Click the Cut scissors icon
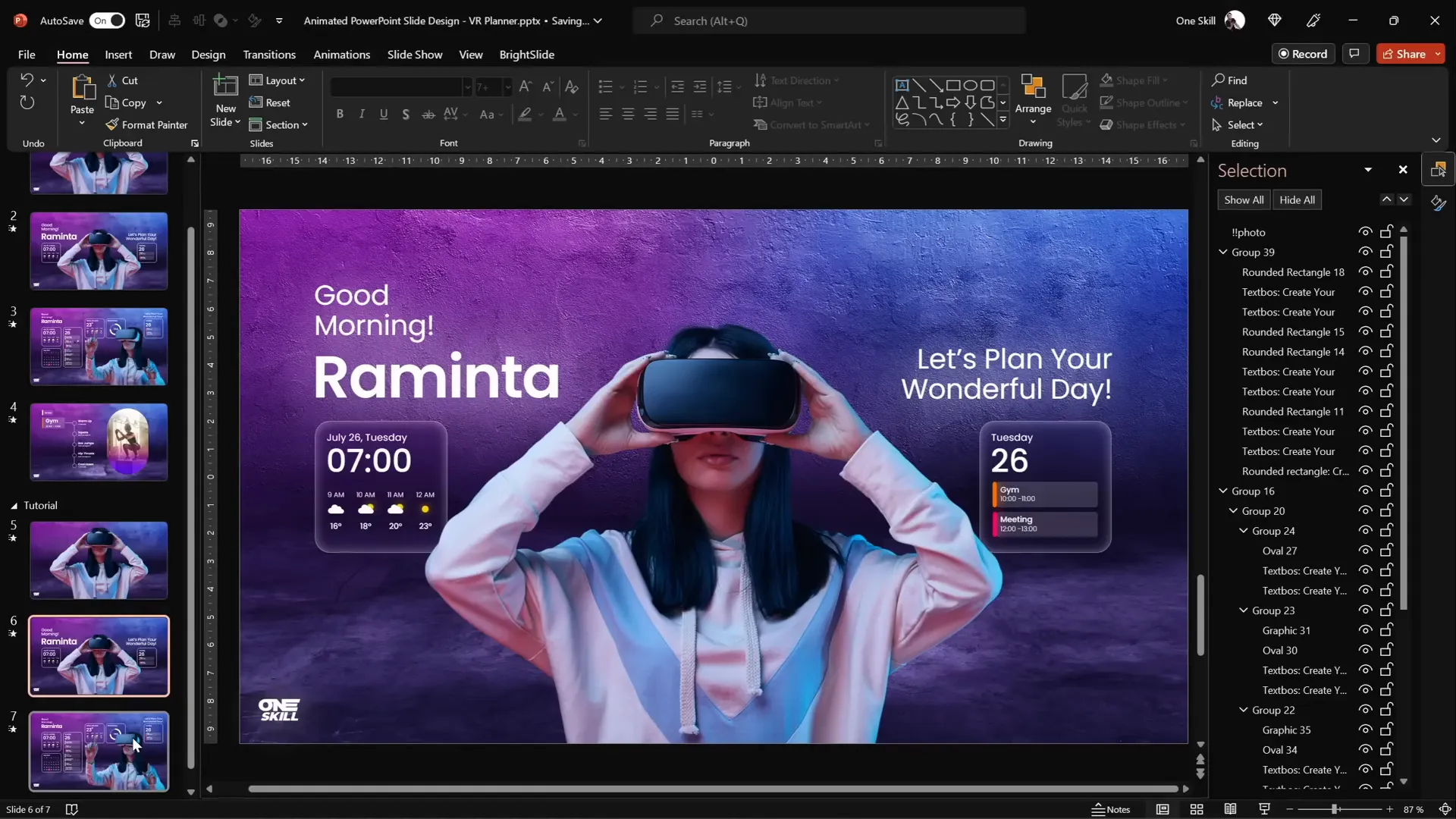Image resolution: width=1456 pixels, height=819 pixels. [112, 80]
